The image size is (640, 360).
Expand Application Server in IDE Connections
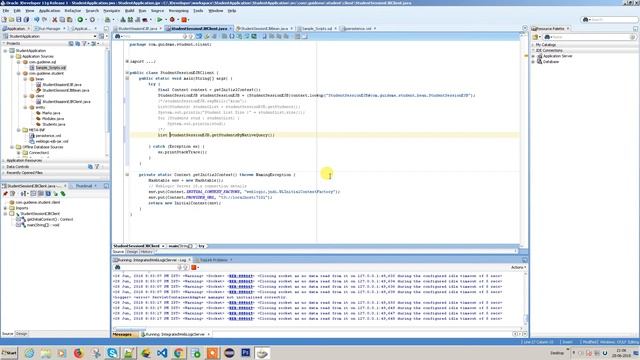pyautogui.click(x=533, y=56)
